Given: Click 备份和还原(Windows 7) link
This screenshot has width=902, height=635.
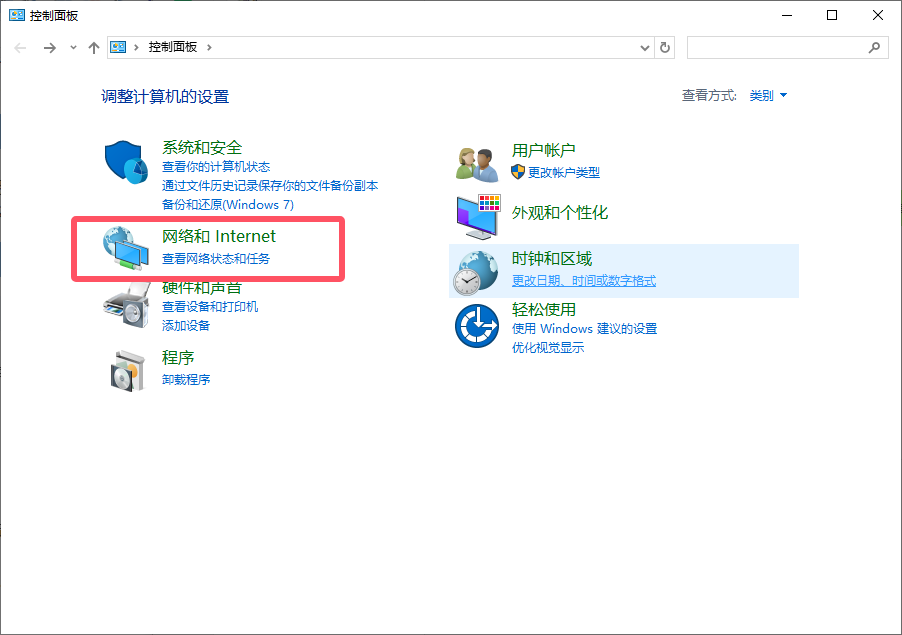Looking at the screenshot, I should (228, 204).
